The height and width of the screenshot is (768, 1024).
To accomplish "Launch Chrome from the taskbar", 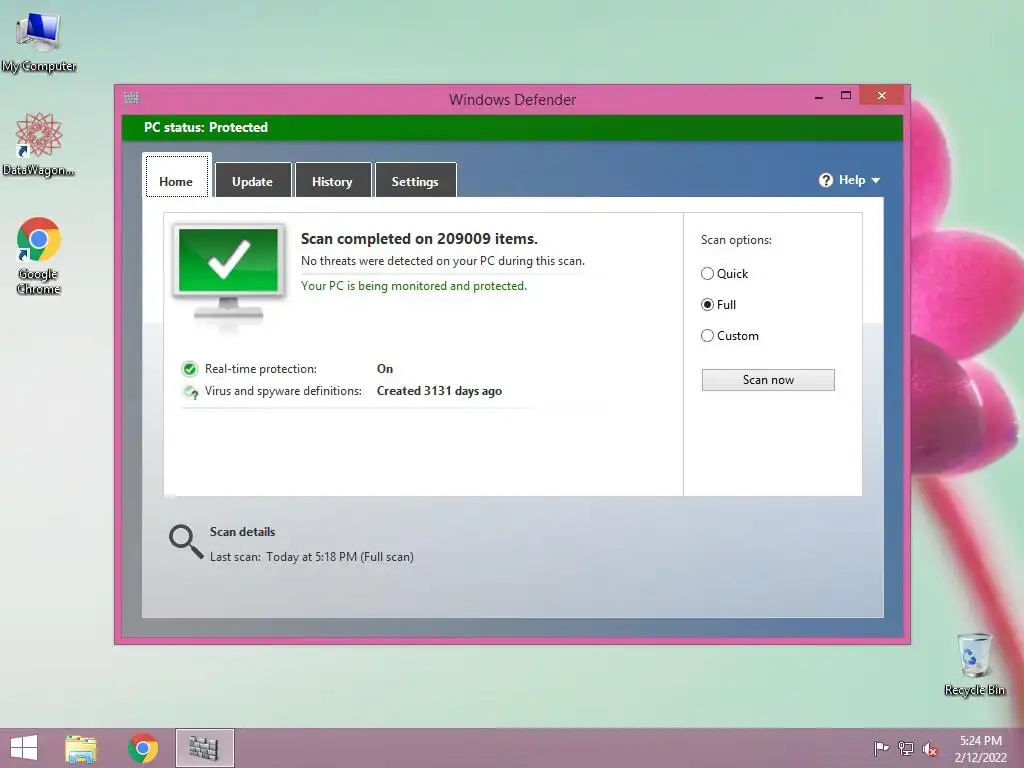I will tap(143, 748).
